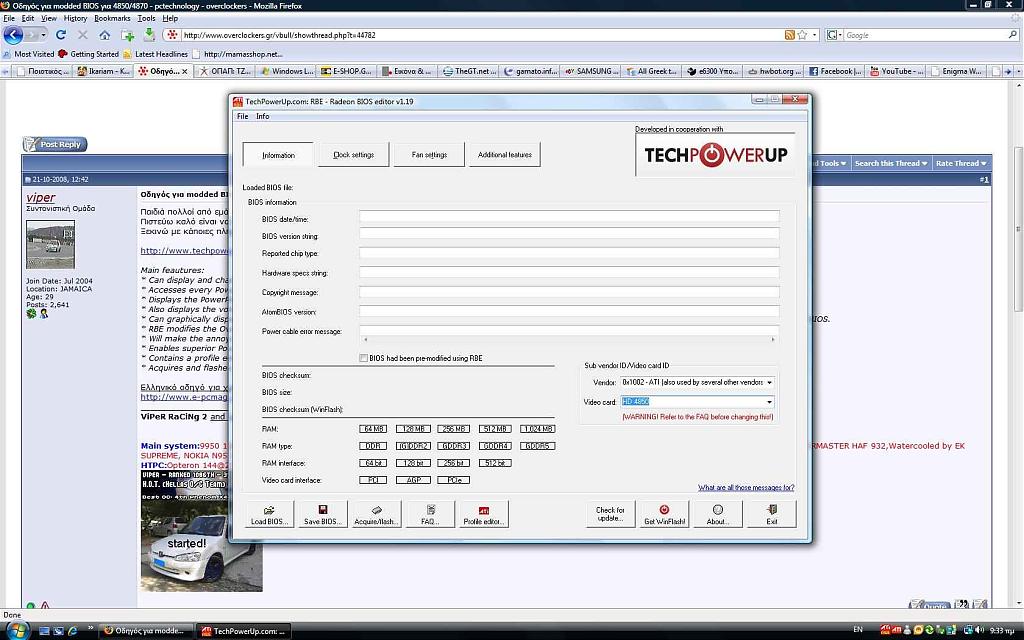Open the Latest Headlines bookmark

click(155, 54)
